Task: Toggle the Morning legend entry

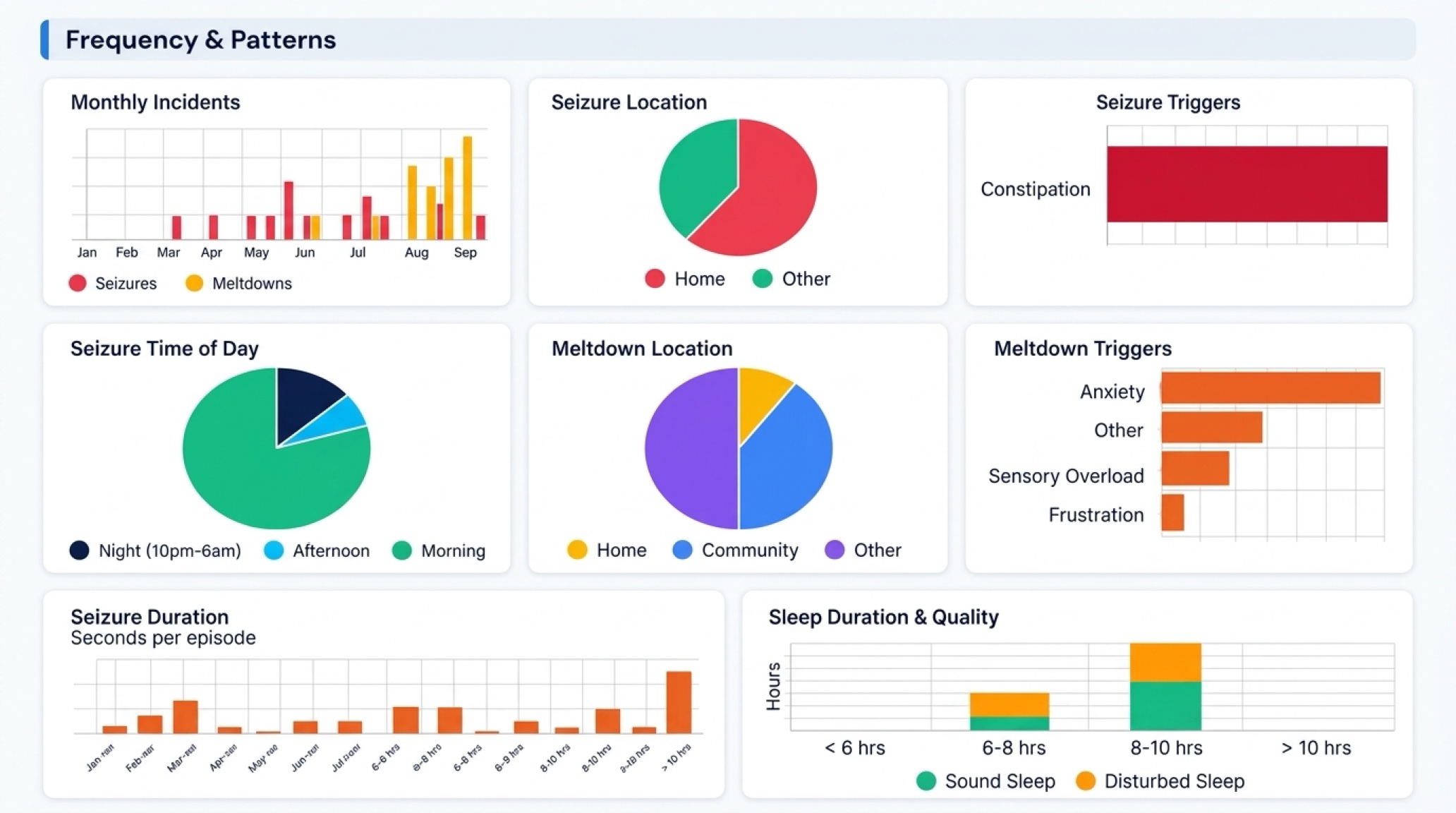Action: click(x=439, y=550)
